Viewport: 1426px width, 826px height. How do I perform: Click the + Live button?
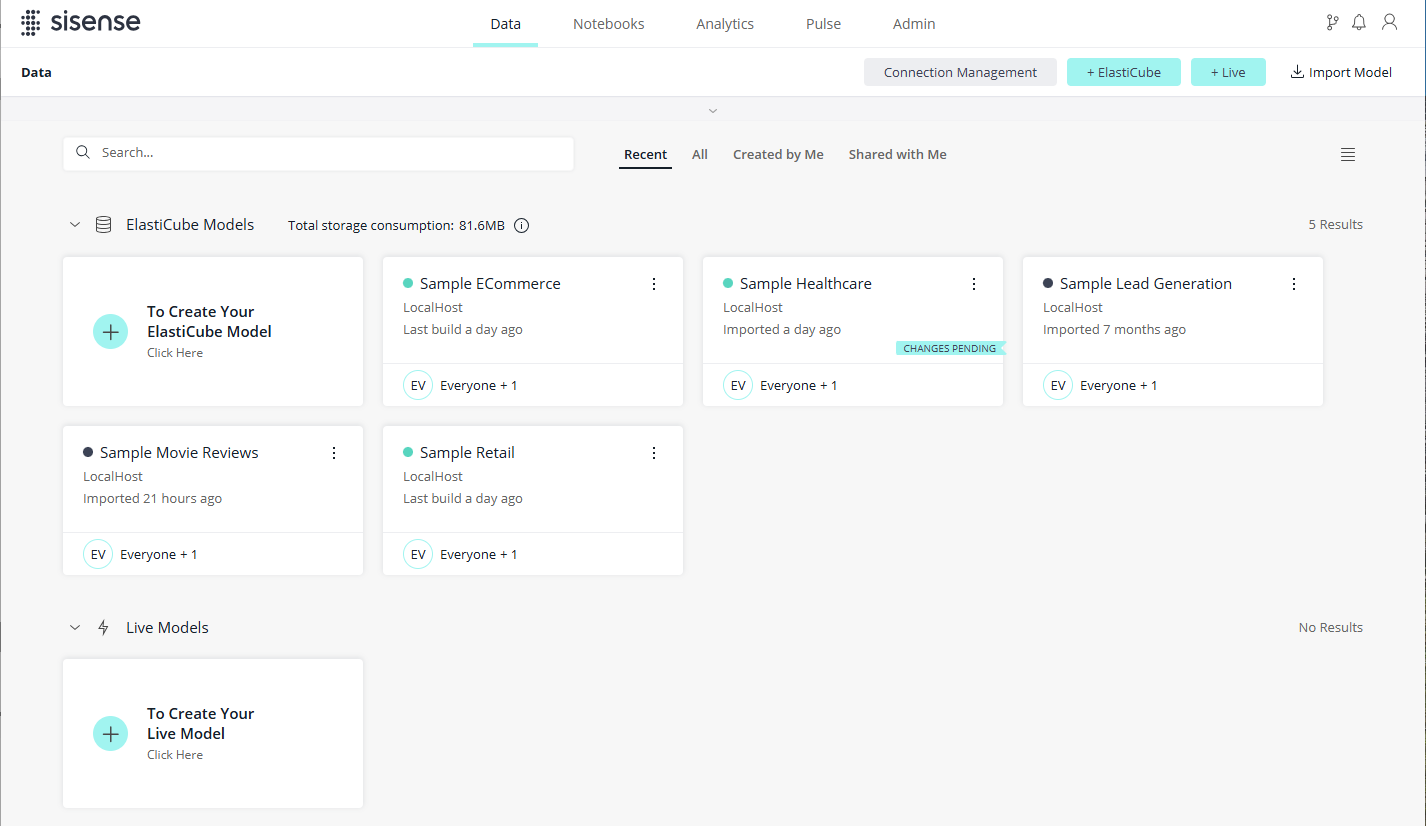tap(1228, 72)
